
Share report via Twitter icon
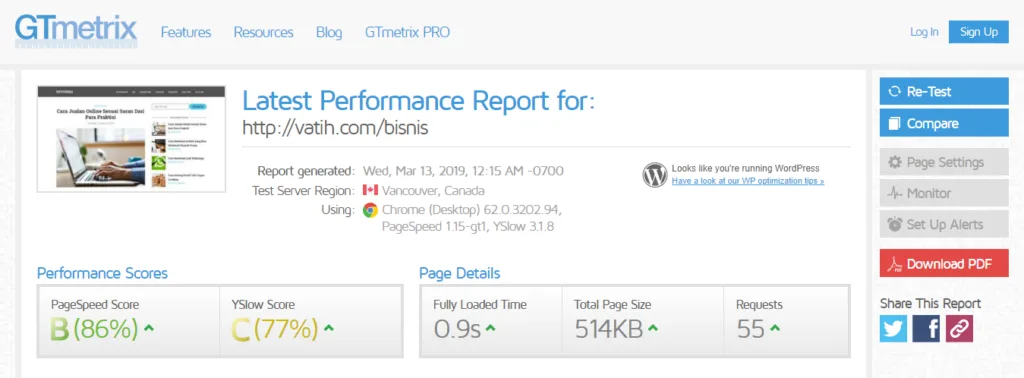(x=893, y=329)
